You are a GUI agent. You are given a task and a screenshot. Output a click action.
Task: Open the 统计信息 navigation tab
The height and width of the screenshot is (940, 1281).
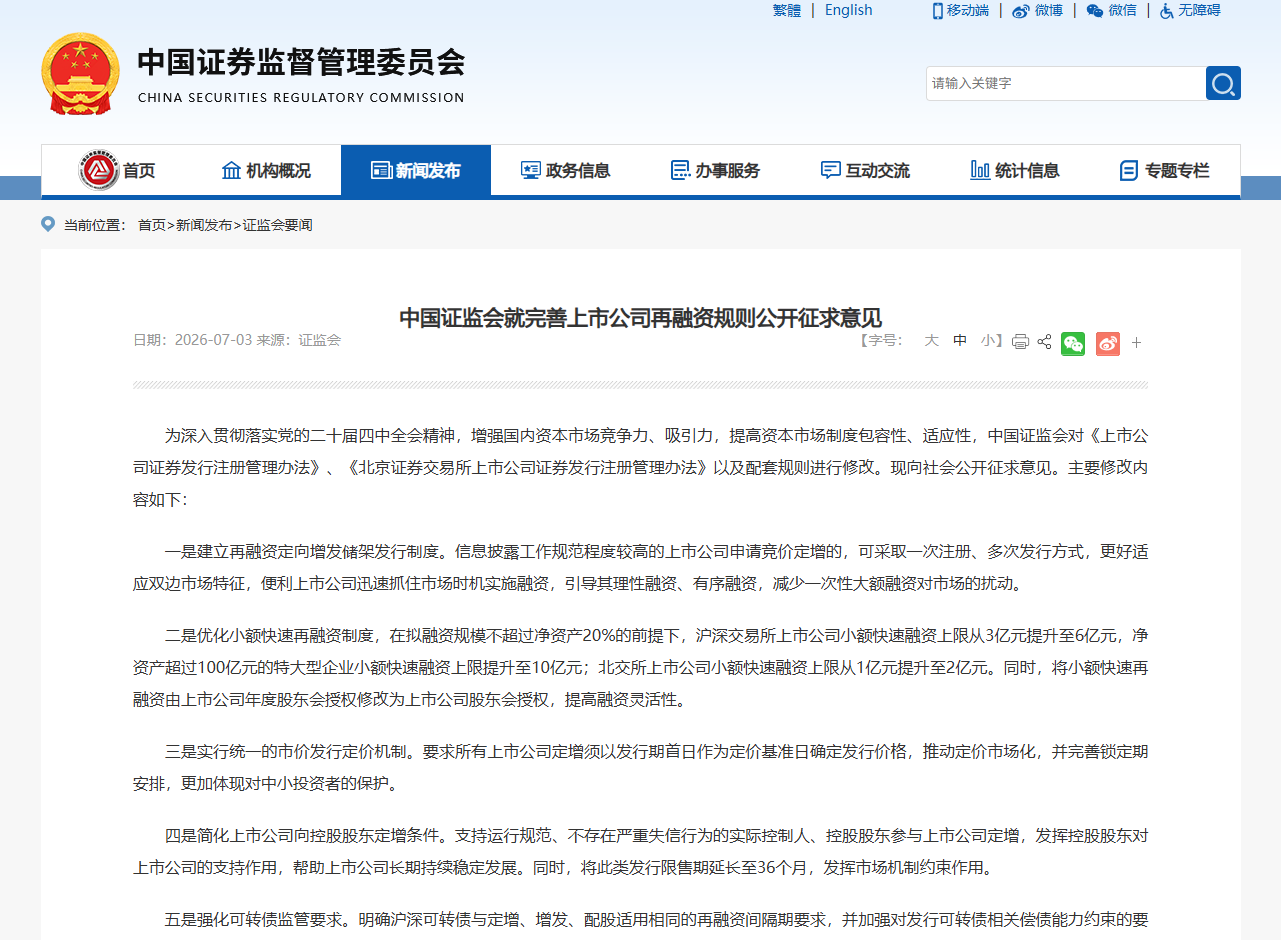pos(1016,170)
